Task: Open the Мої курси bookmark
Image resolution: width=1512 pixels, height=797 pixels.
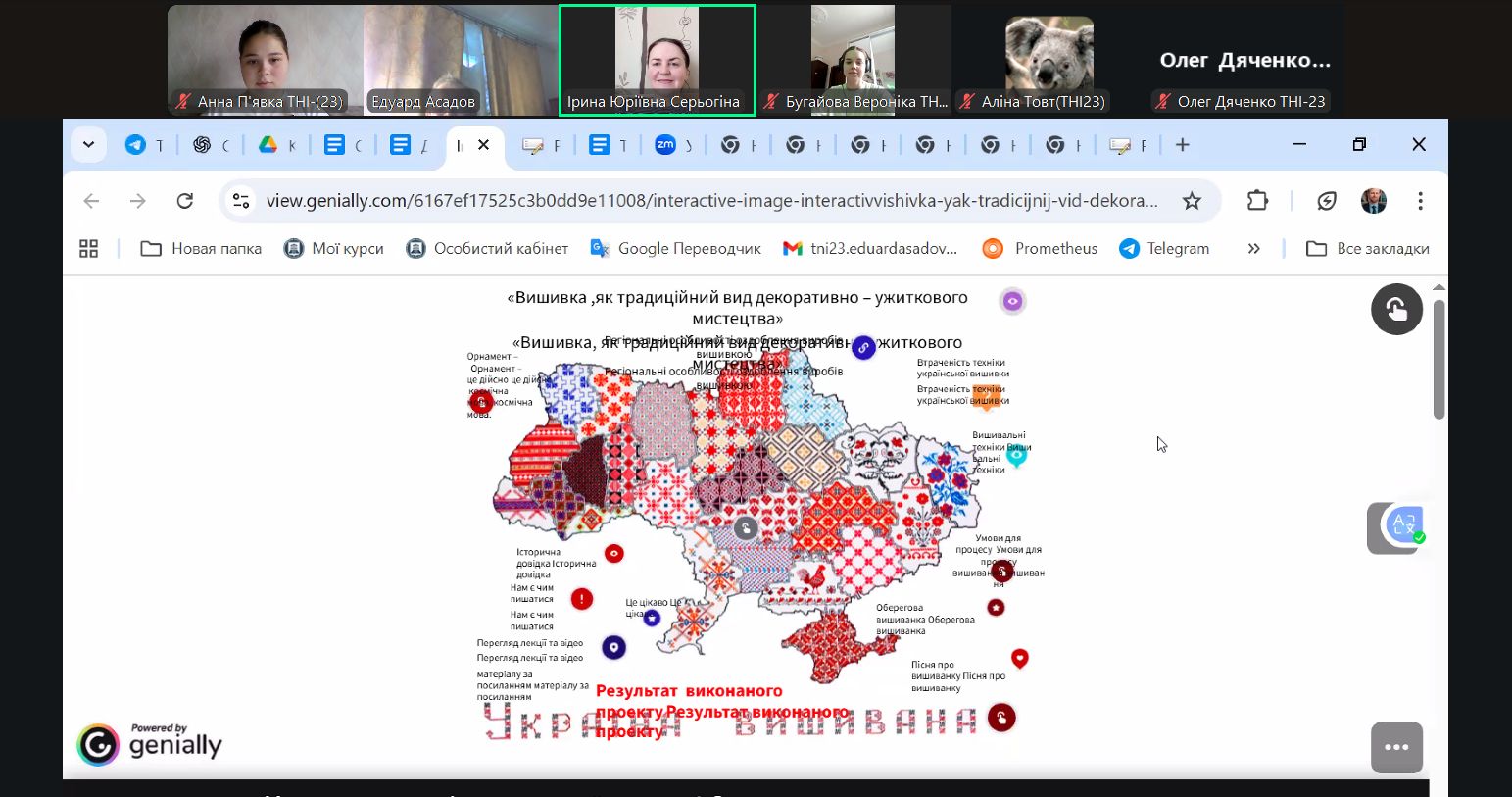Action: point(333,249)
